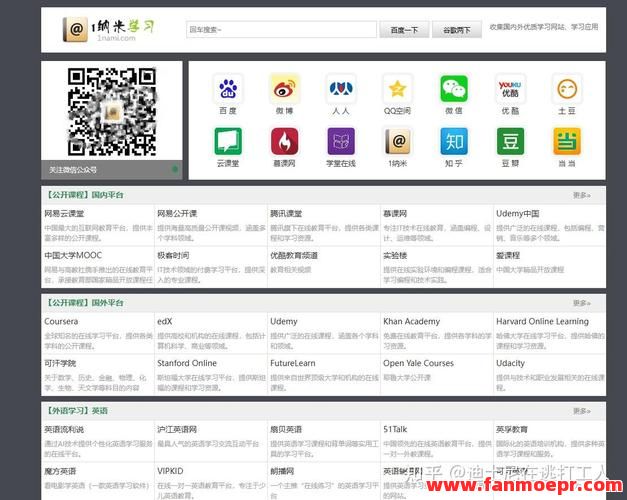This screenshot has width=627, height=500.
Task: Open the Stanford Online link
Action: coord(187,363)
